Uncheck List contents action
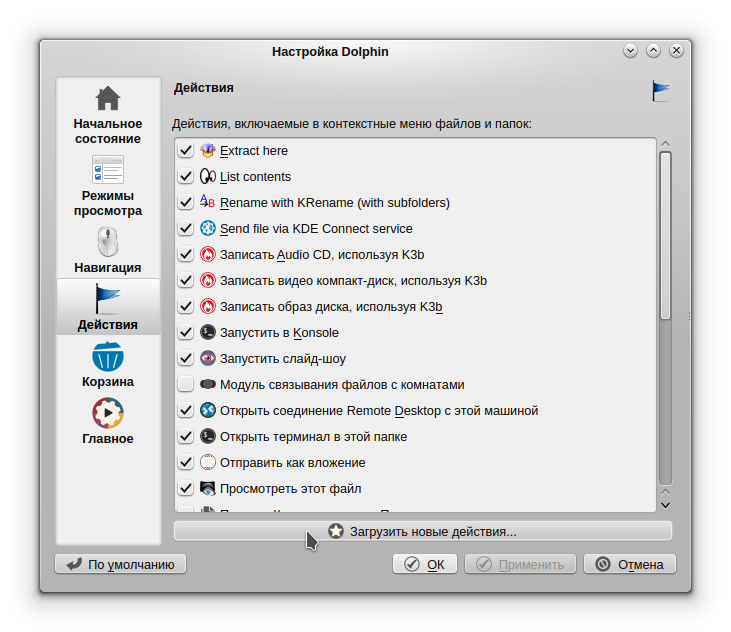The image size is (731, 632). point(186,177)
